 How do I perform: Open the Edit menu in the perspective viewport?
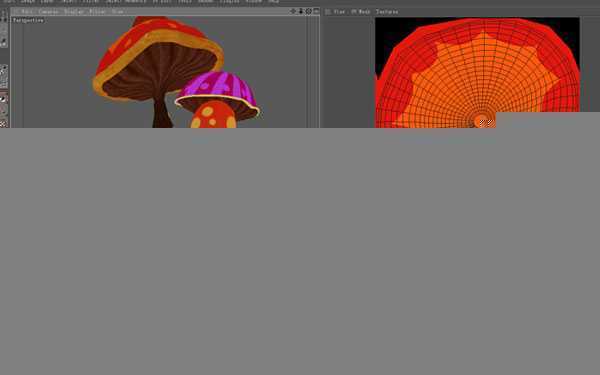(27, 12)
